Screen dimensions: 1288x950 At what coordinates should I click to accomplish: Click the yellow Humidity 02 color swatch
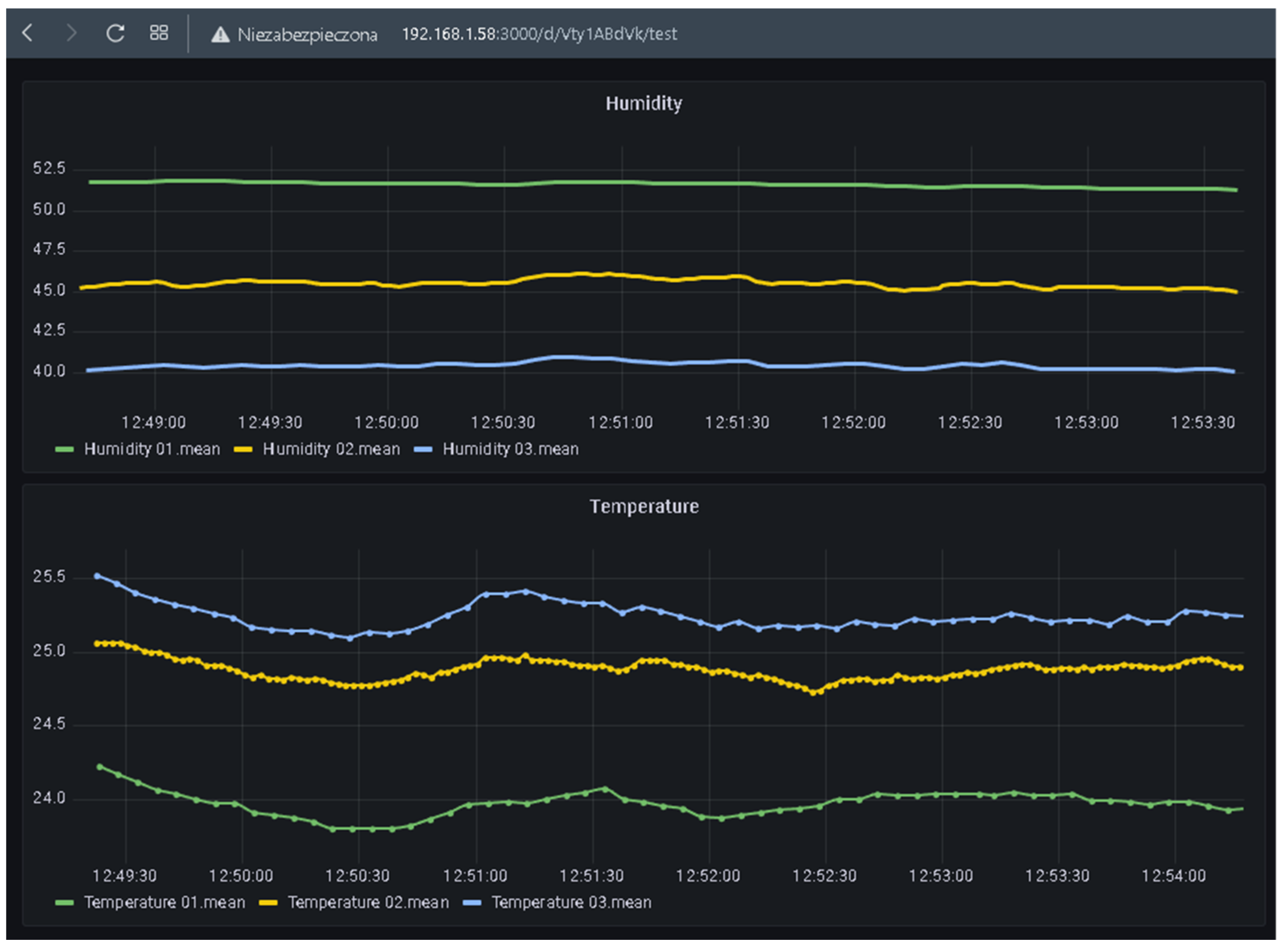[x=243, y=450]
